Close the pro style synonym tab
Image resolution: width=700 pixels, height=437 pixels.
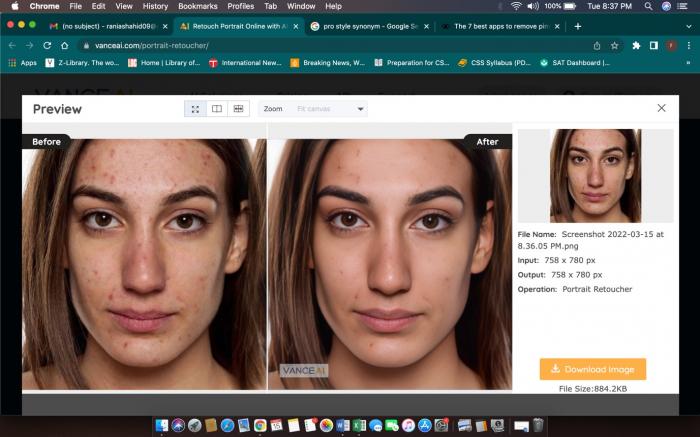426,26
